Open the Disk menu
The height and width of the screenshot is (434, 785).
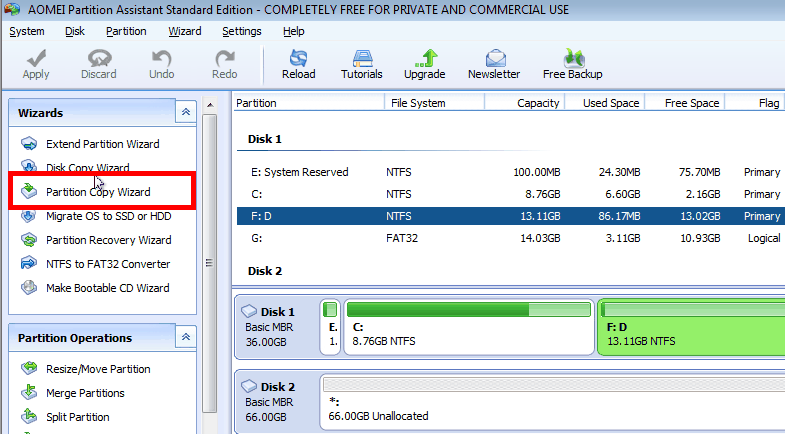click(75, 32)
